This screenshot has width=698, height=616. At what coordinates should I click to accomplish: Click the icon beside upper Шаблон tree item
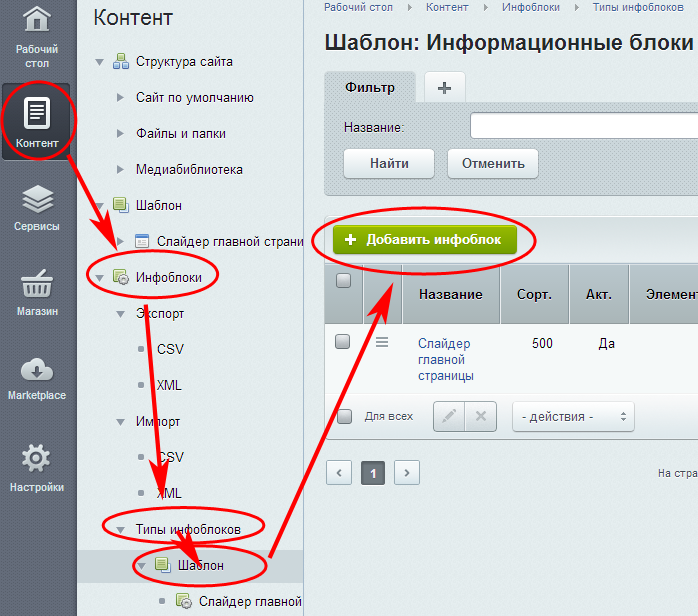(x=121, y=205)
